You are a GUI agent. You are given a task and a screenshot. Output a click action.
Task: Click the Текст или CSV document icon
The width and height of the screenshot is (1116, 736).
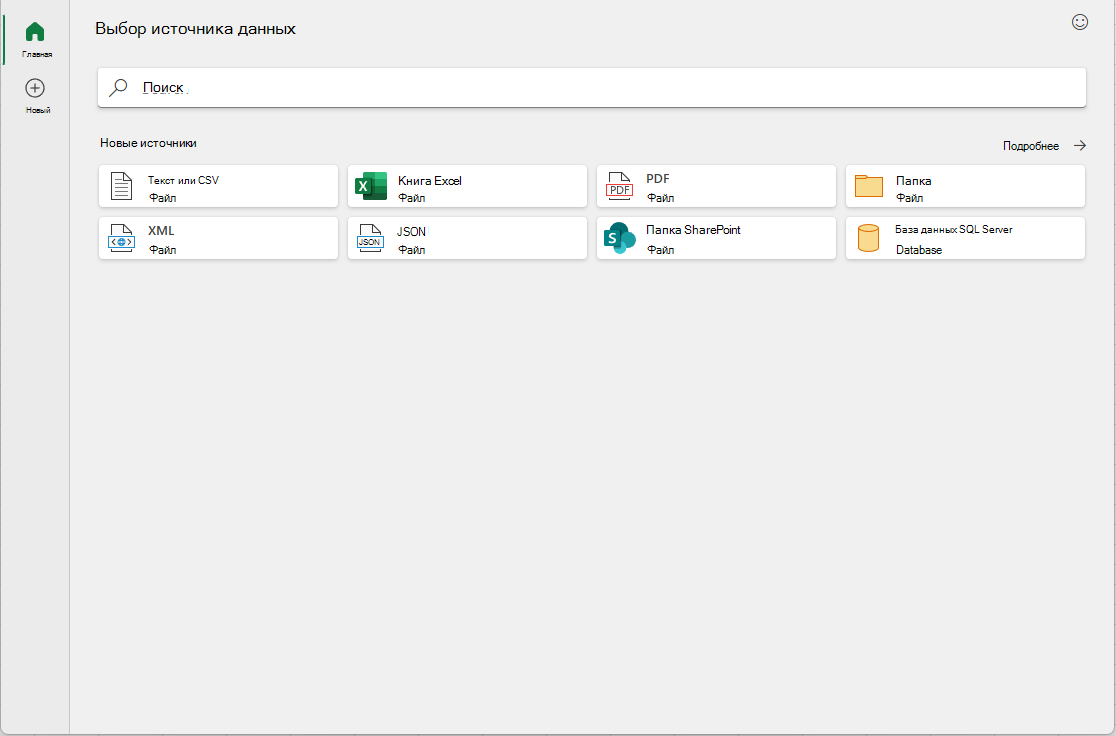click(x=122, y=186)
